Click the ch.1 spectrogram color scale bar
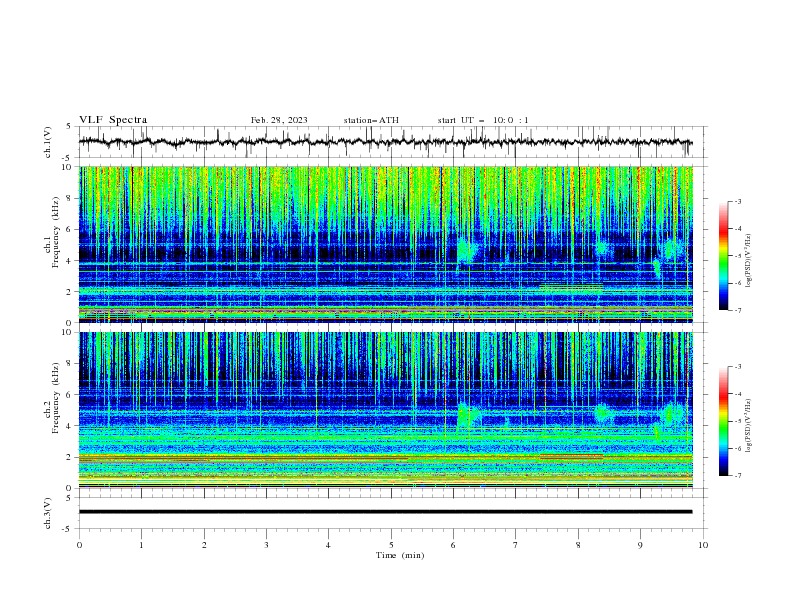The height and width of the screenshot is (612, 792). 723,256
